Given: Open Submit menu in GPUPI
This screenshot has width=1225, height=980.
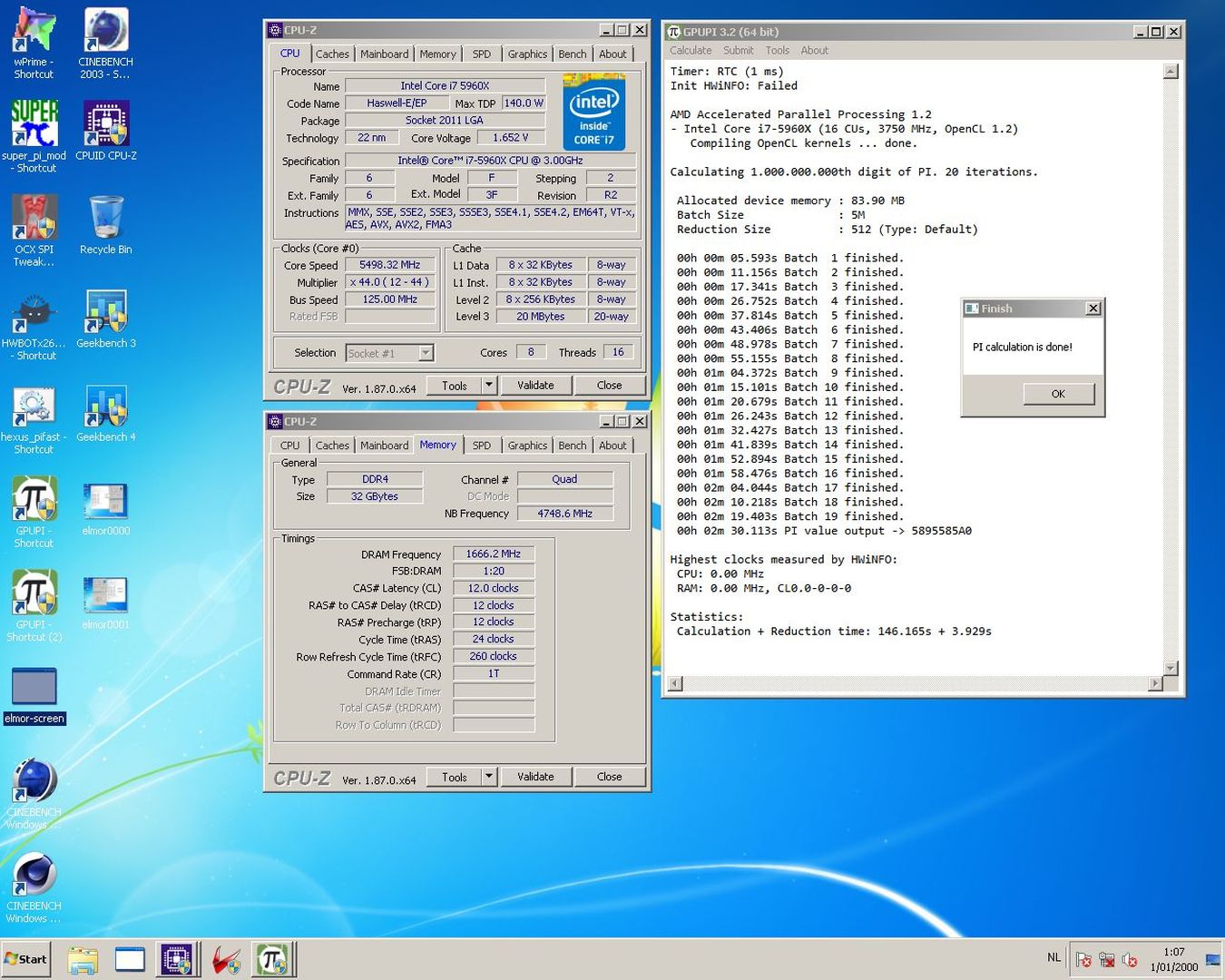Looking at the screenshot, I should 738,51.
